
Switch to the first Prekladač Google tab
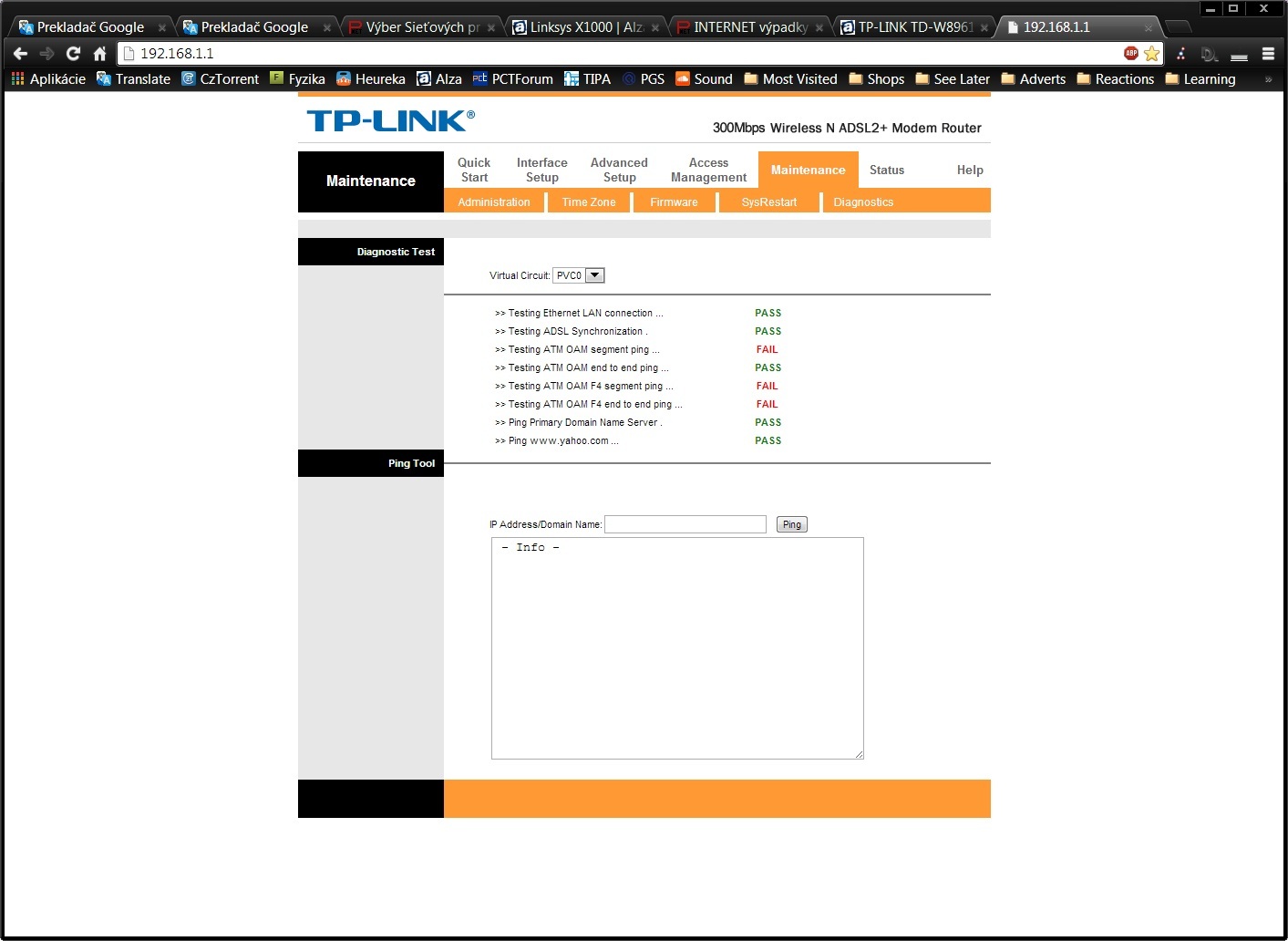pyautogui.click(x=90, y=27)
